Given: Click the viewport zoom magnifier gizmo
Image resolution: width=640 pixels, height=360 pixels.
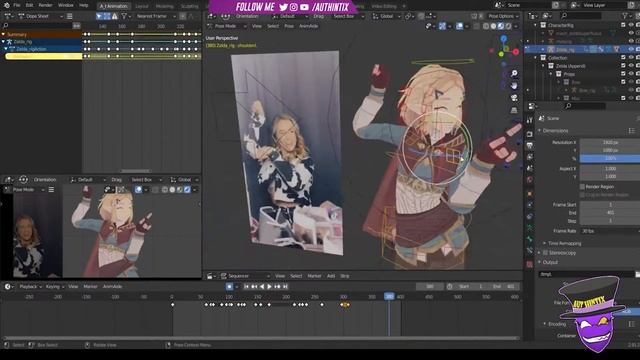Looking at the screenshot, I should click(x=514, y=73).
